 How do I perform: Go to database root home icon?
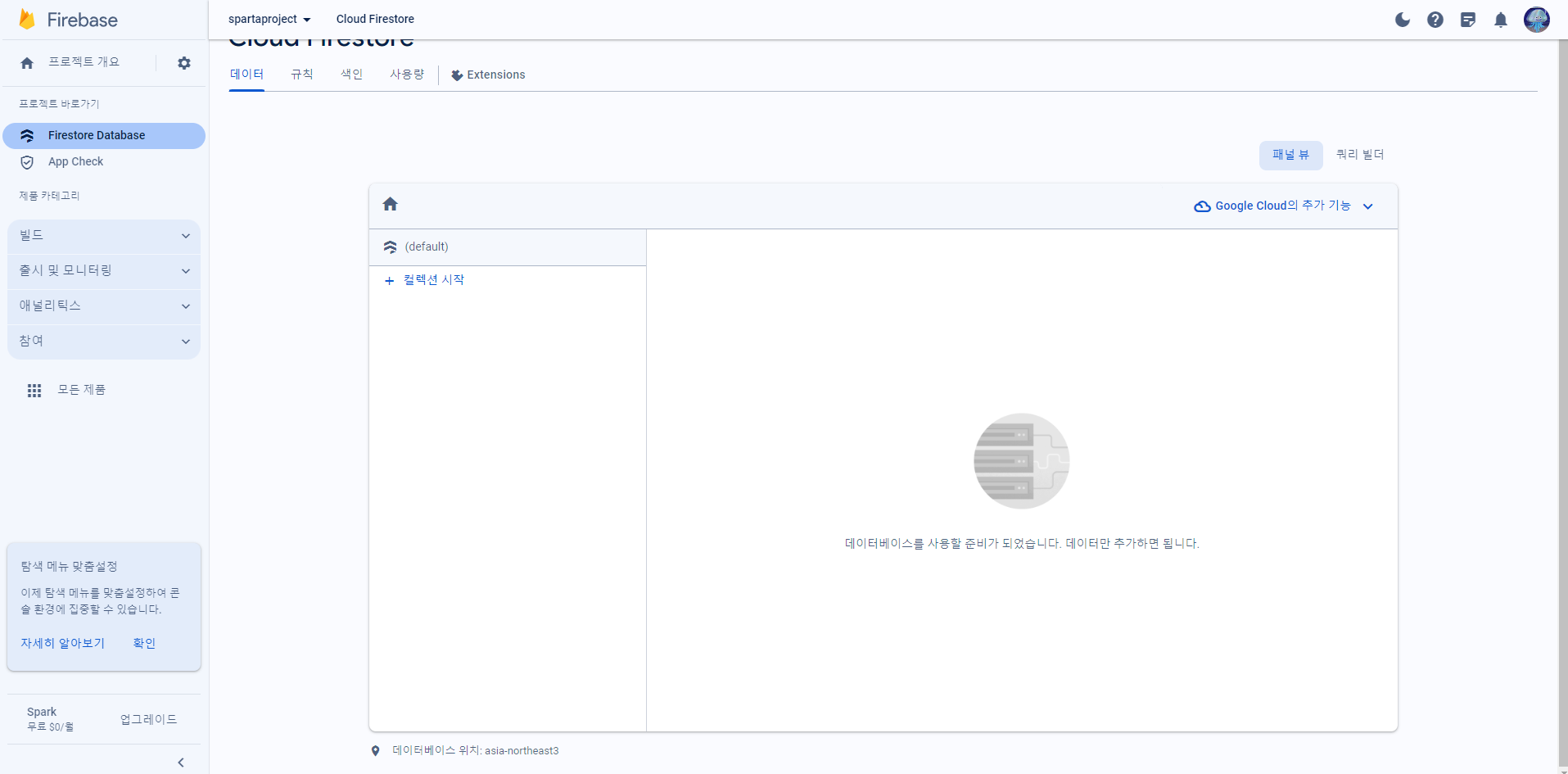(x=391, y=204)
